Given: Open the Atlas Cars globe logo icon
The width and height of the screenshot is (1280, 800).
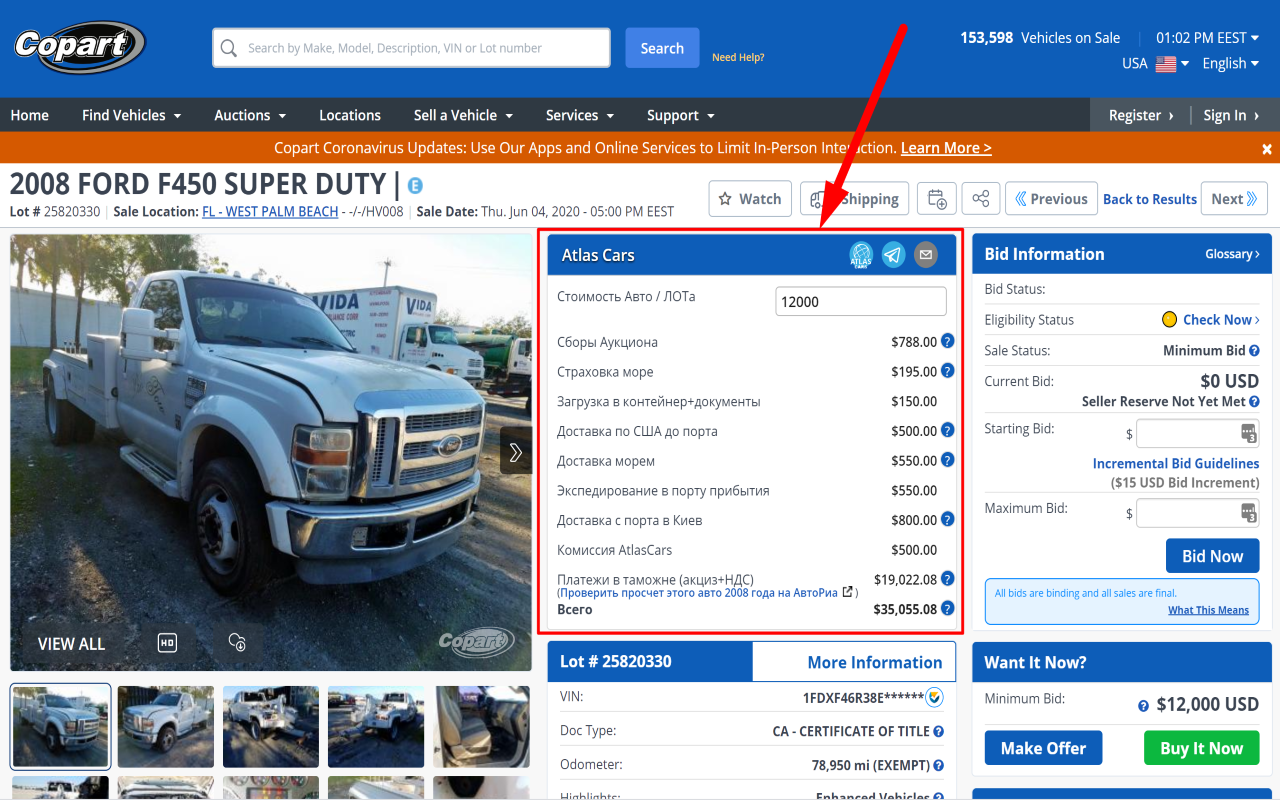Looking at the screenshot, I should (860, 254).
